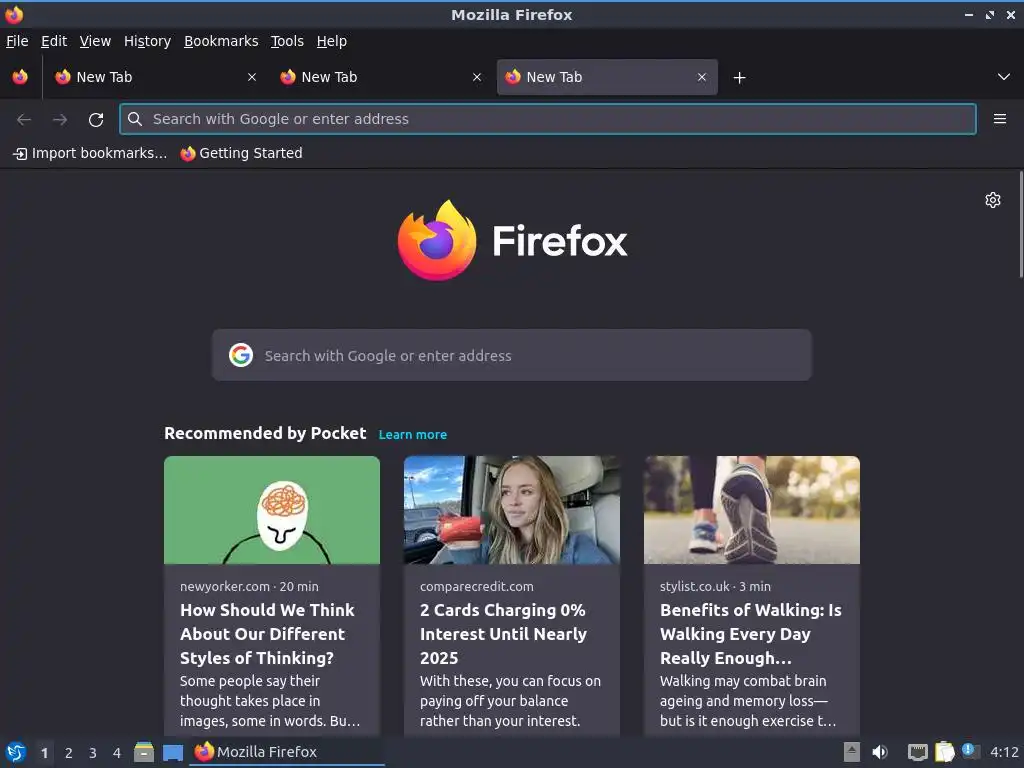The height and width of the screenshot is (768, 1024).
Task: Open article 2 Cards Charging 0% Interest
Action: (503, 634)
